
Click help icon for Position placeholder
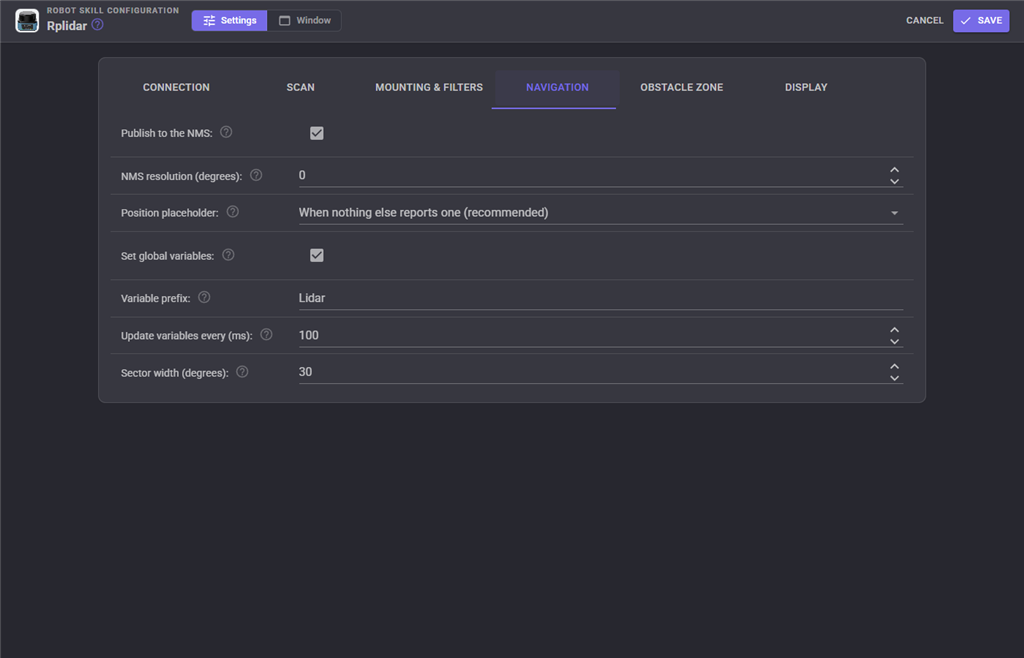[232, 212]
